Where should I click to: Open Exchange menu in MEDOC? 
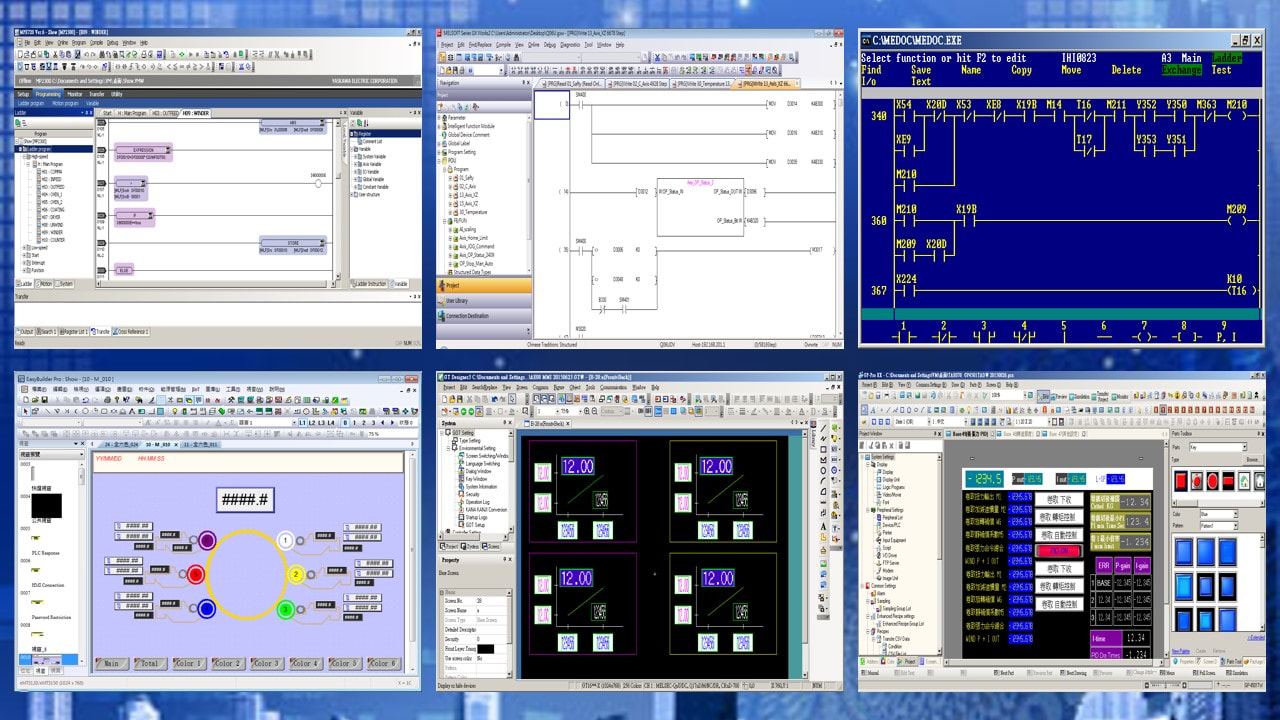point(1182,70)
